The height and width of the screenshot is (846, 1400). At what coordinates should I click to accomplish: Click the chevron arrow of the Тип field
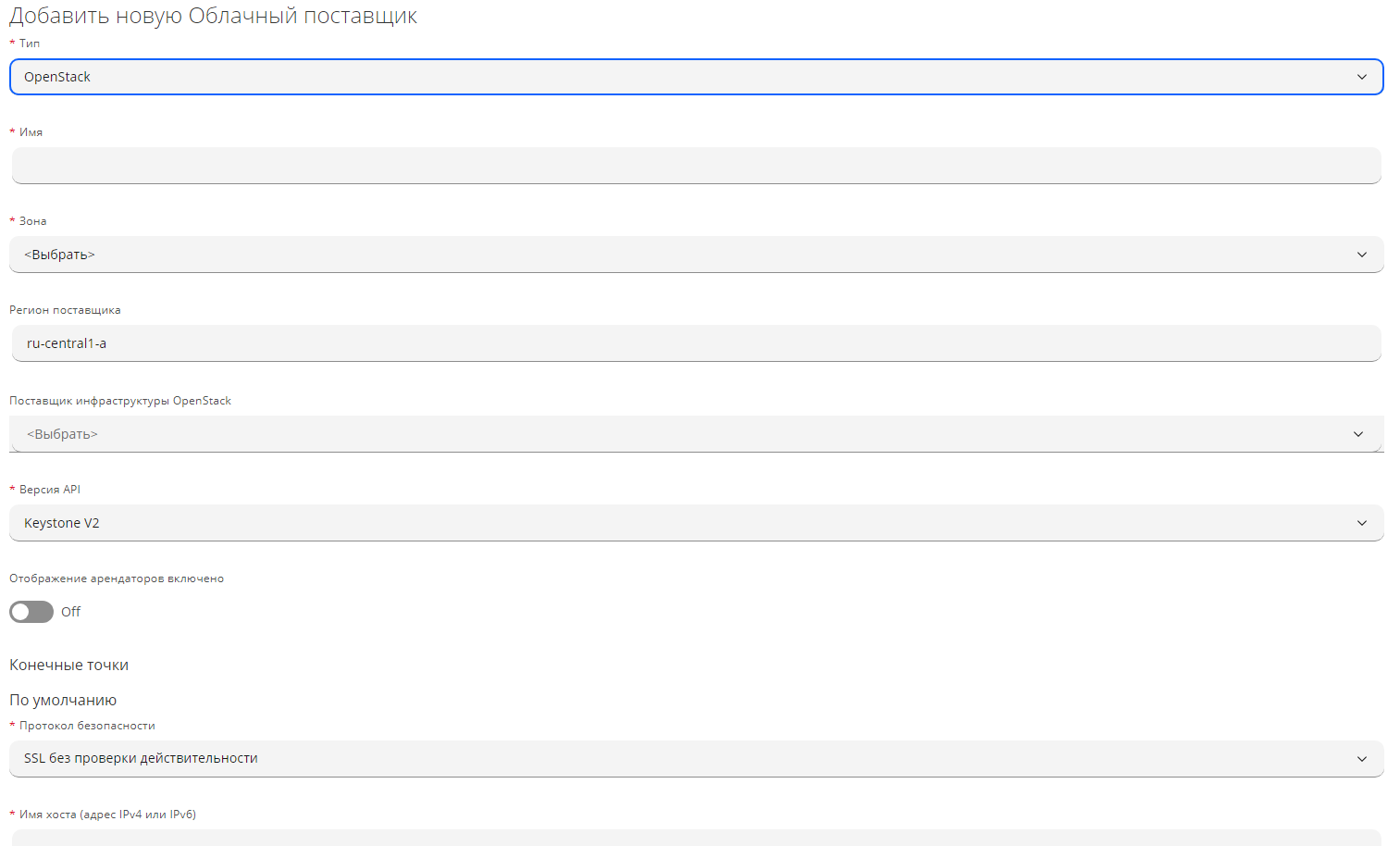(1361, 77)
